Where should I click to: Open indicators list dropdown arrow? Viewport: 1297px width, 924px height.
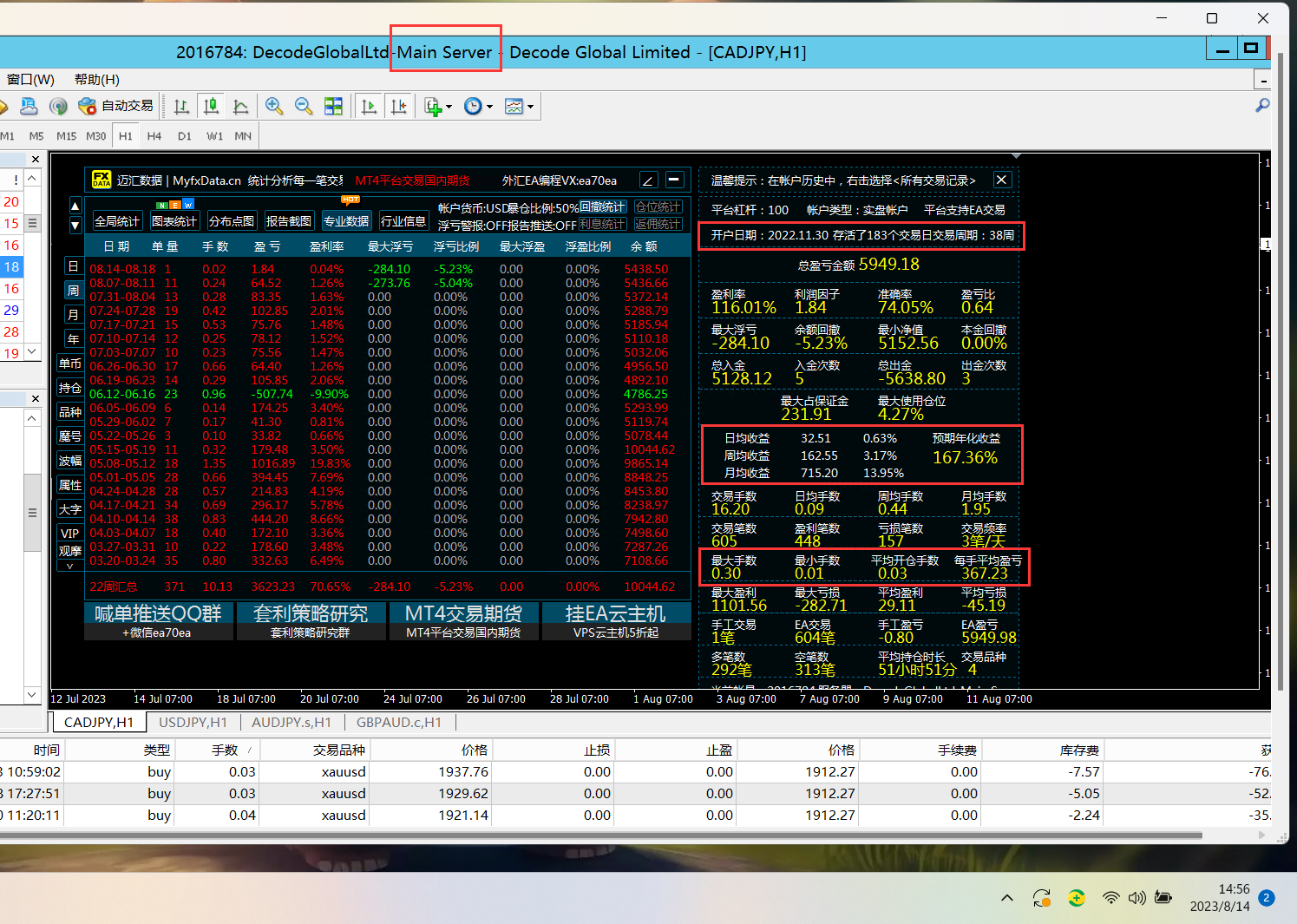[449, 107]
